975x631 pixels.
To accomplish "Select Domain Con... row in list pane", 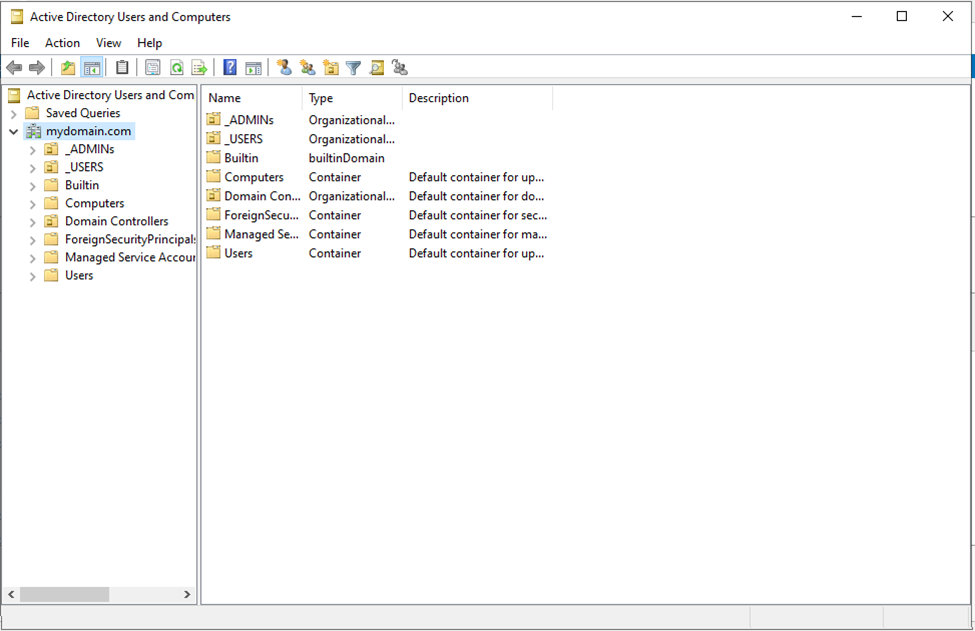I will [377, 196].
